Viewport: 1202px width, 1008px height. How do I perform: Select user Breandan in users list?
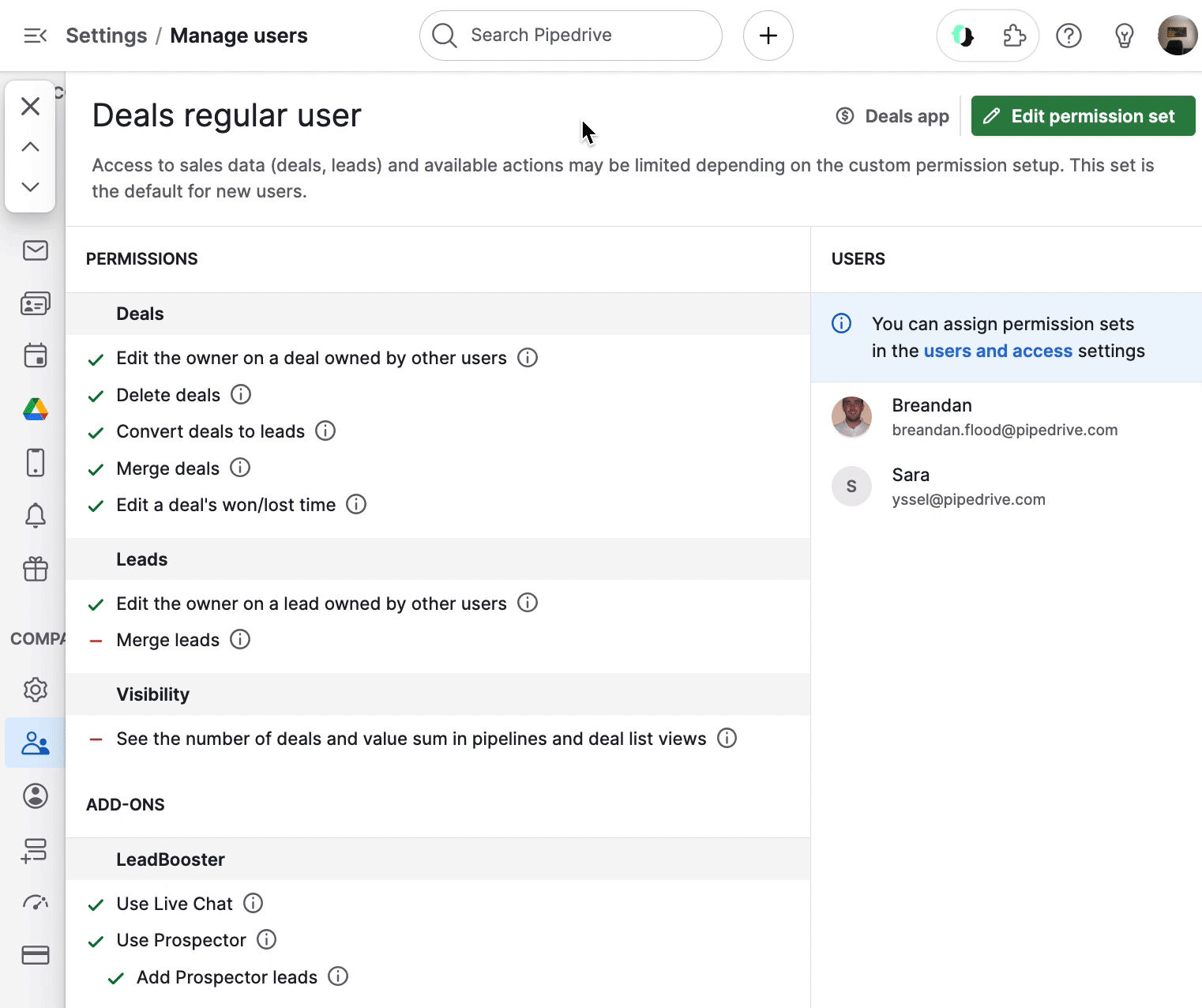point(1006,417)
